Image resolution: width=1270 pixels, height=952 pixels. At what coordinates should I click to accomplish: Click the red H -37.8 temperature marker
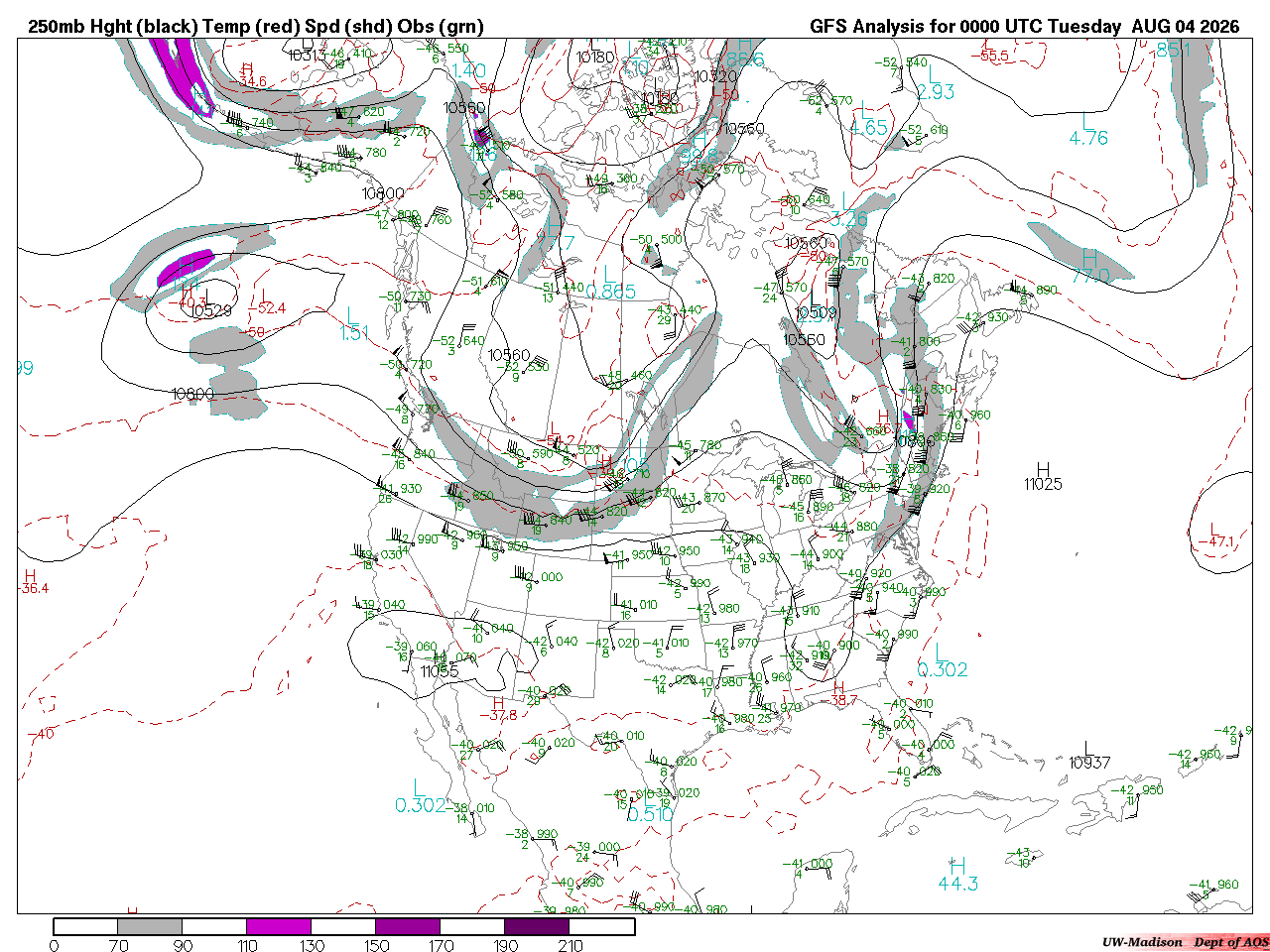tap(501, 709)
